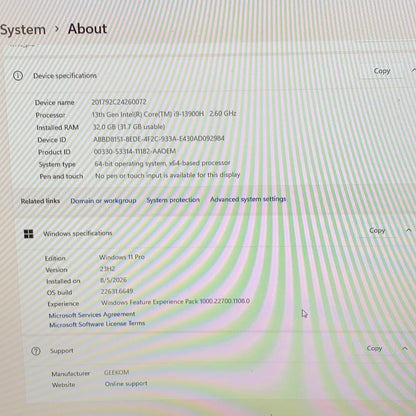Image resolution: width=416 pixels, height=416 pixels.
Task: Click the Device name value text
Action: coord(119,102)
